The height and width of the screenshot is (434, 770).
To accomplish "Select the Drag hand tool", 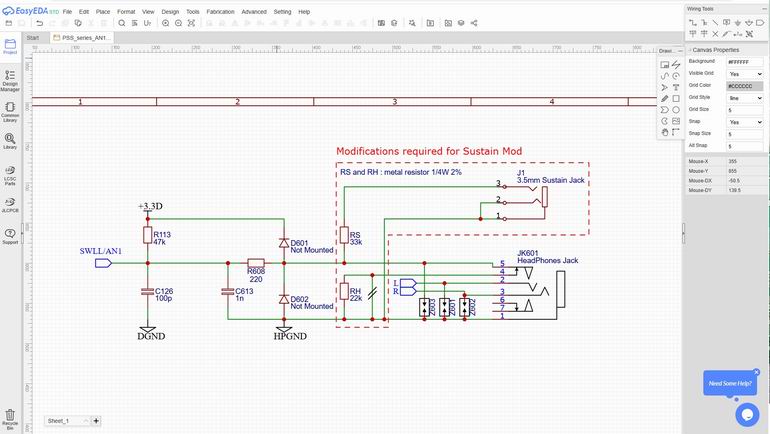I will coord(664,133).
